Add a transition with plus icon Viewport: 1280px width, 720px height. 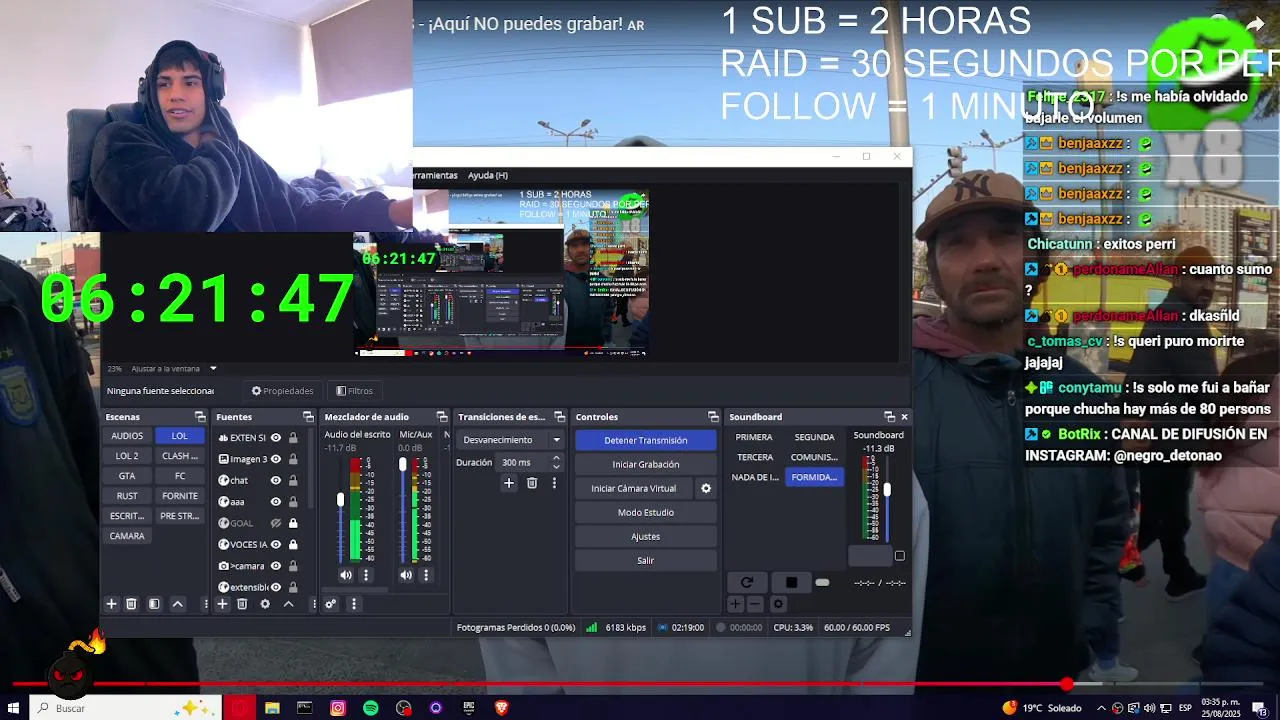click(508, 483)
